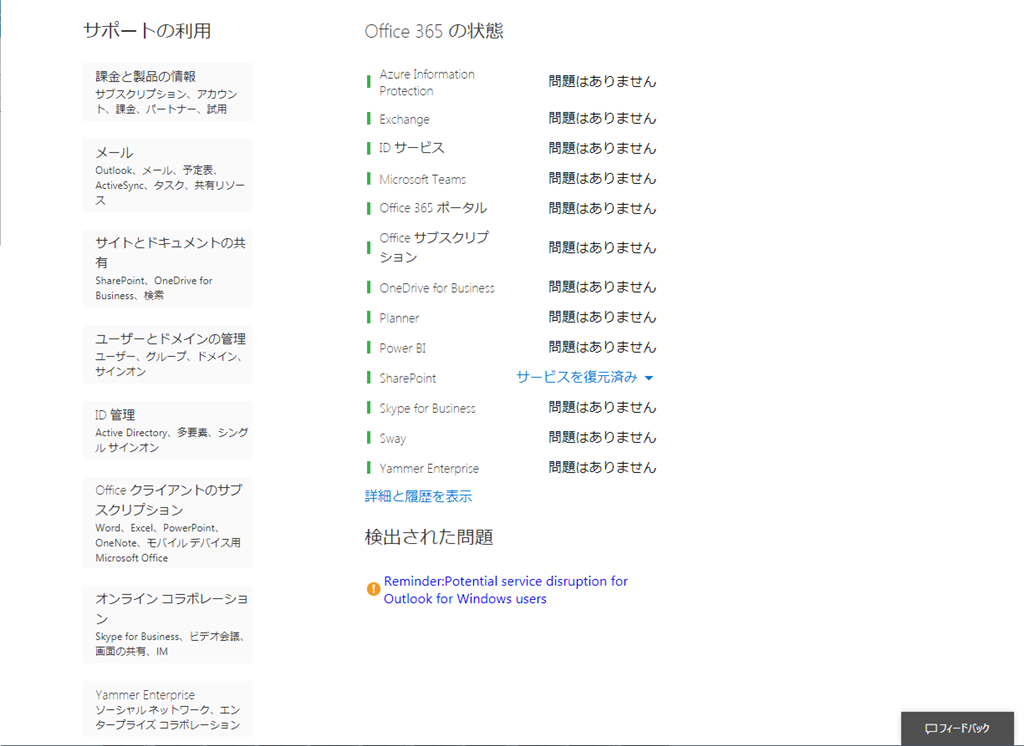Image resolution: width=1024 pixels, height=746 pixels.
Task: Open the Yammer Enterprise support tile
Action: point(167,709)
